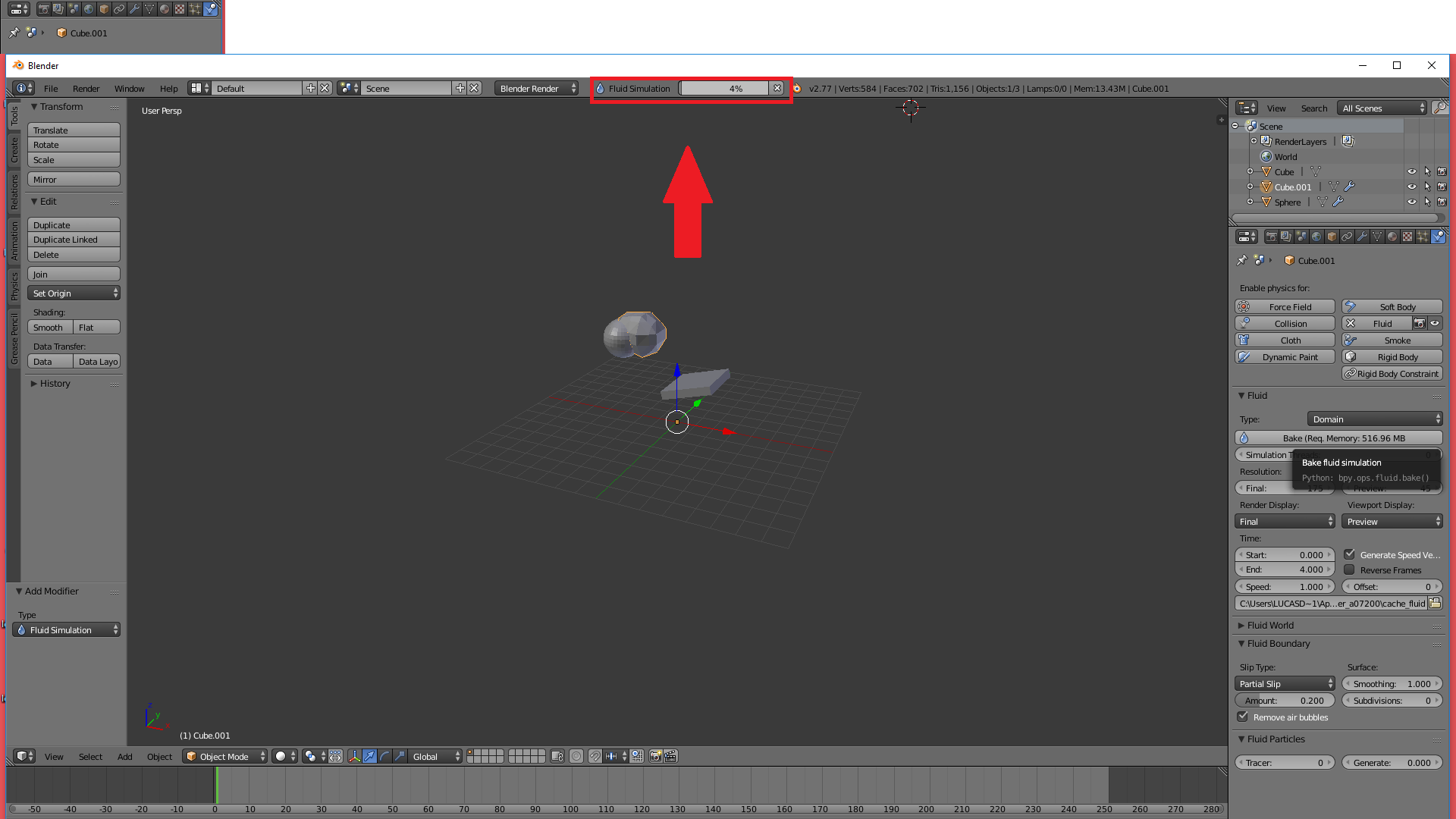Screen dimensions: 1456x819
Task: Open the Render properties camera tab
Action: point(1272,237)
